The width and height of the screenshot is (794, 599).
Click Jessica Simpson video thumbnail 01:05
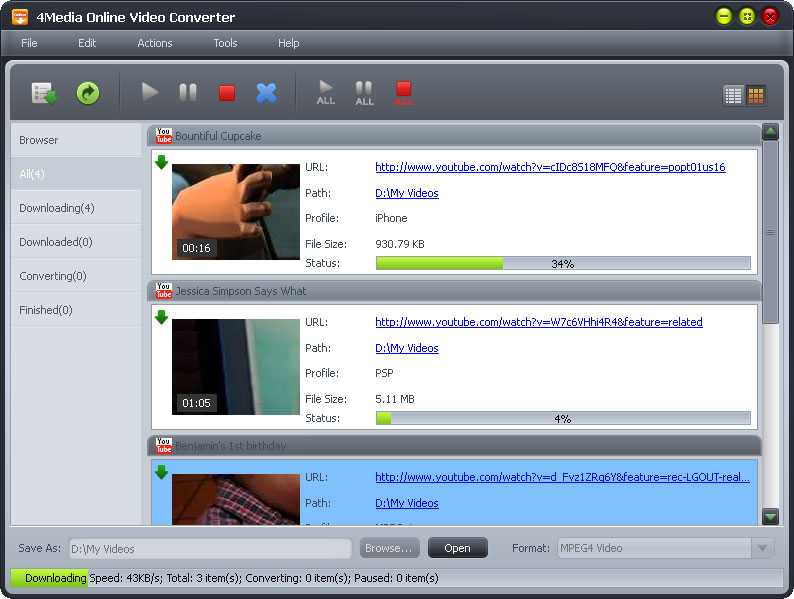click(236, 367)
